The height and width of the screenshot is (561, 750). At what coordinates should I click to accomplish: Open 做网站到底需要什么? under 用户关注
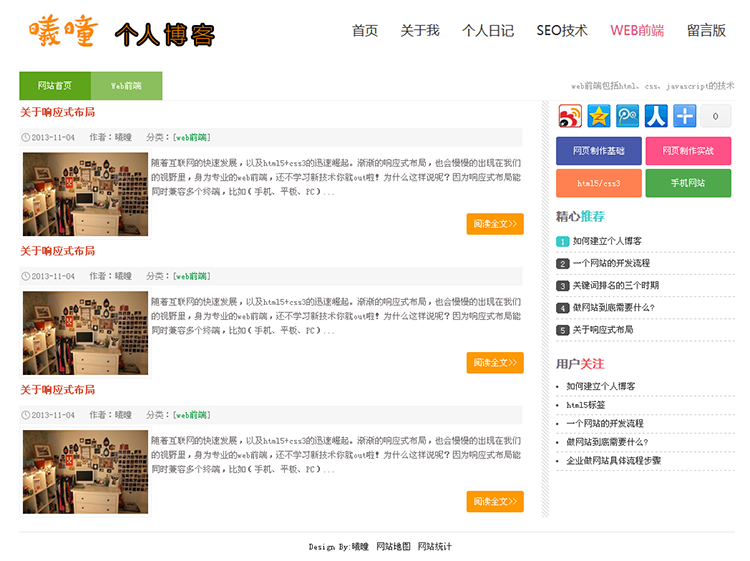607,442
